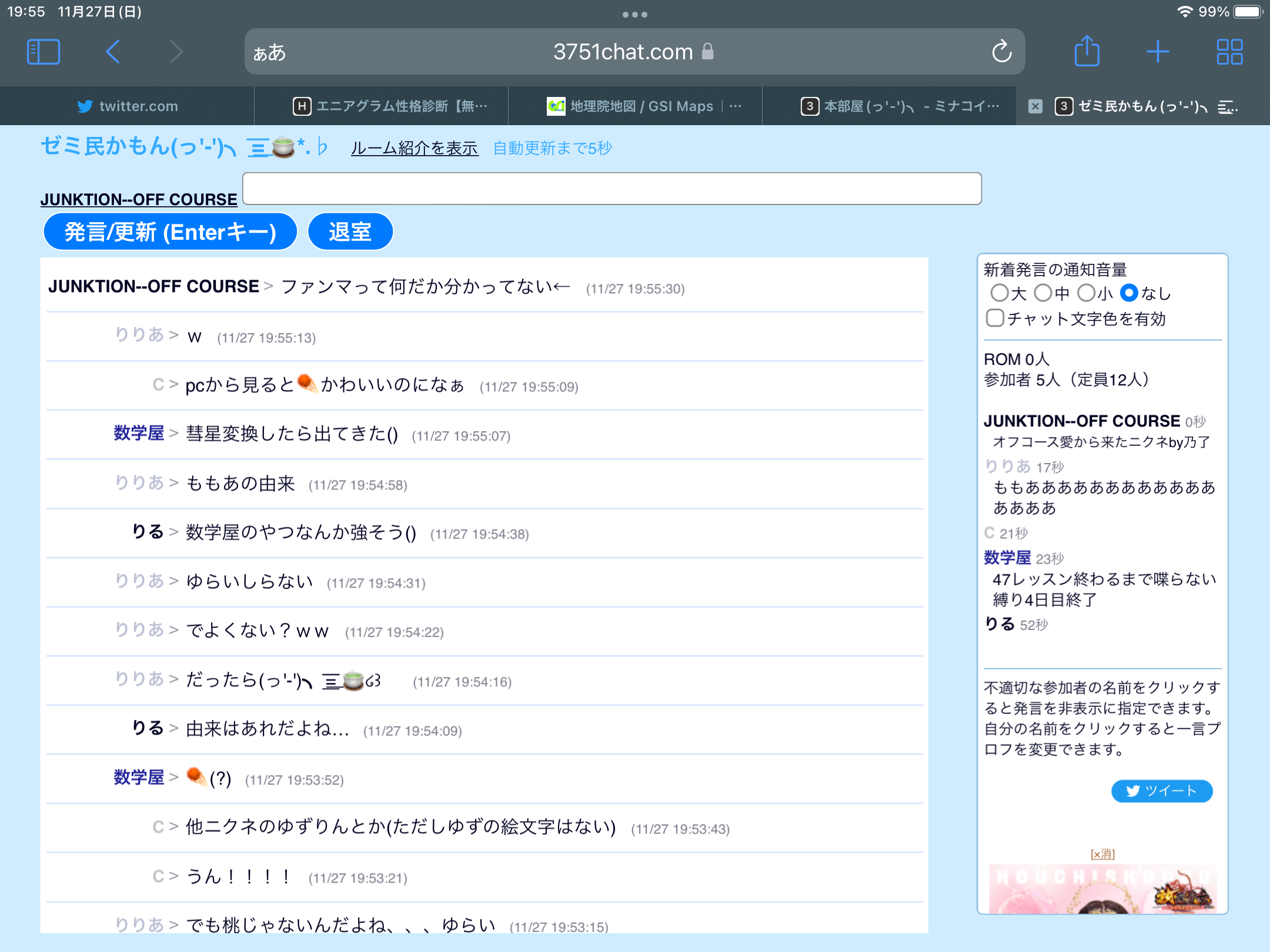The image size is (1270, 952).
Task: Tap the あぁ reader format button
Action: point(270,53)
